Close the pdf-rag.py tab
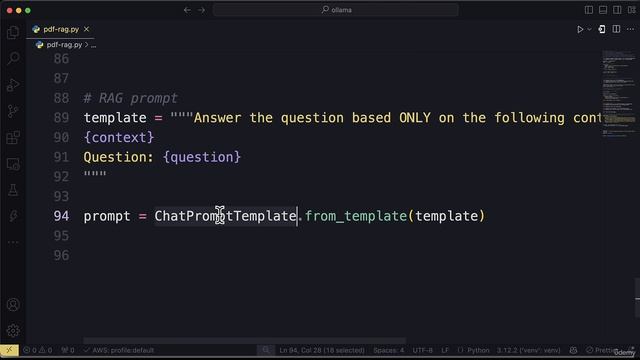 [x=87, y=29]
